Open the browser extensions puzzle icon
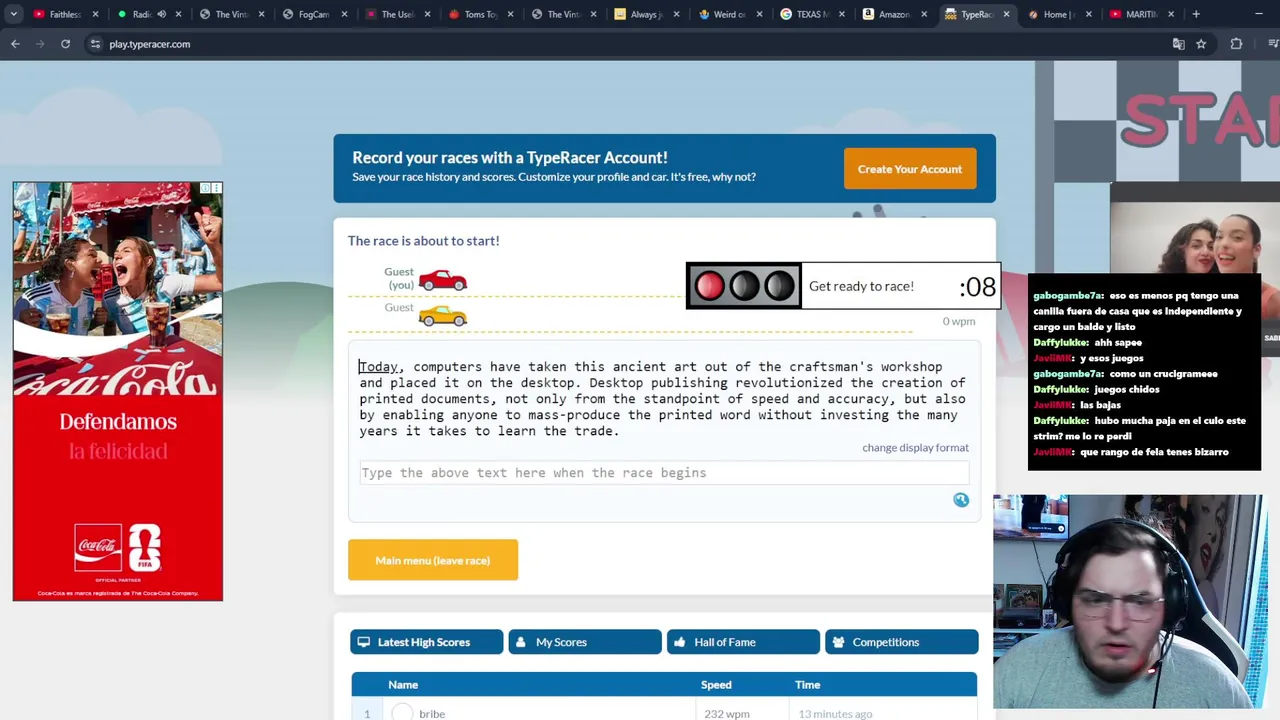Image resolution: width=1280 pixels, height=720 pixels. point(1236,44)
